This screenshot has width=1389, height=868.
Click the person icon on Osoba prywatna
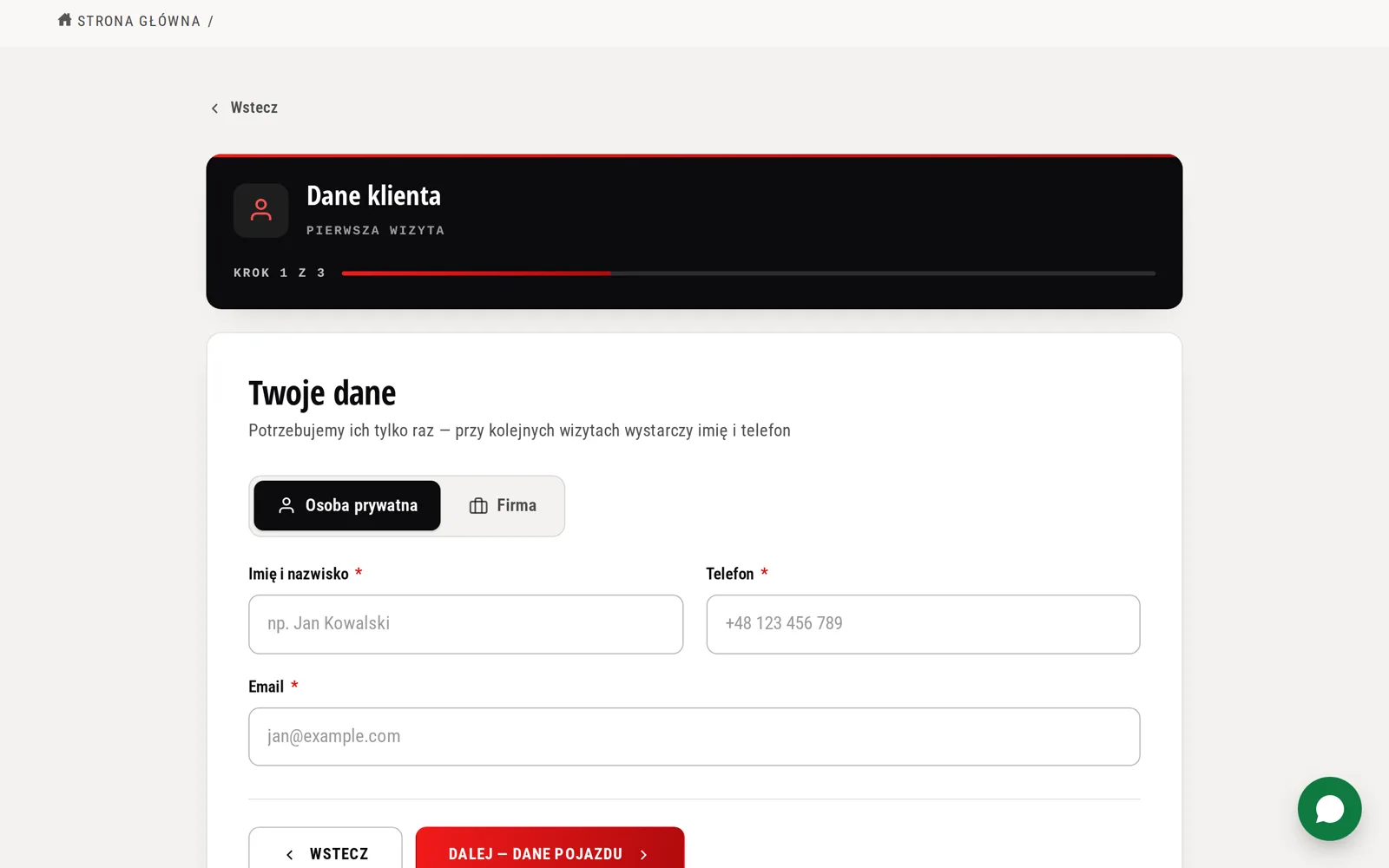(286, 506)
